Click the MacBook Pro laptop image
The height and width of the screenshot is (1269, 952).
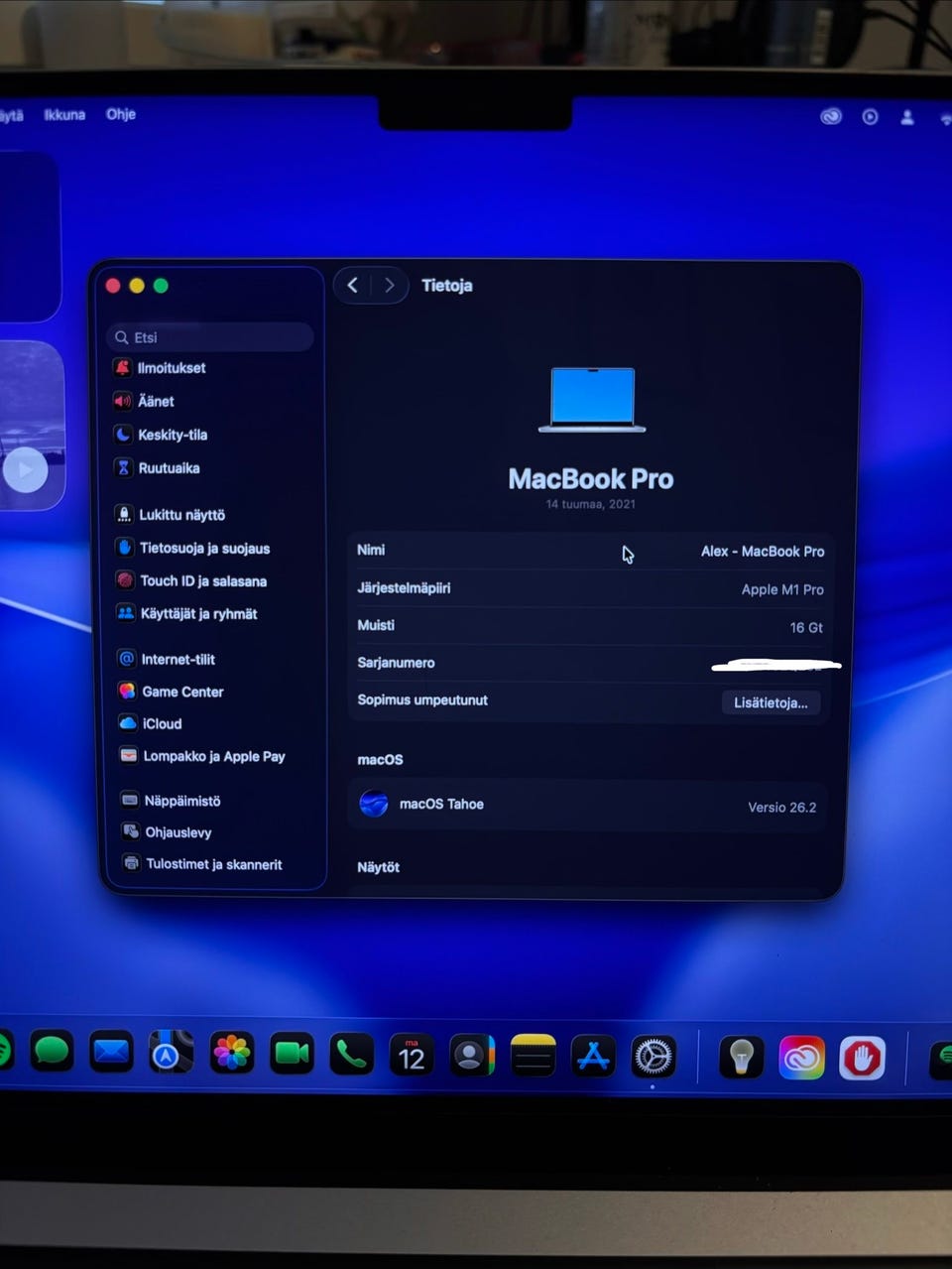point(592,400)
